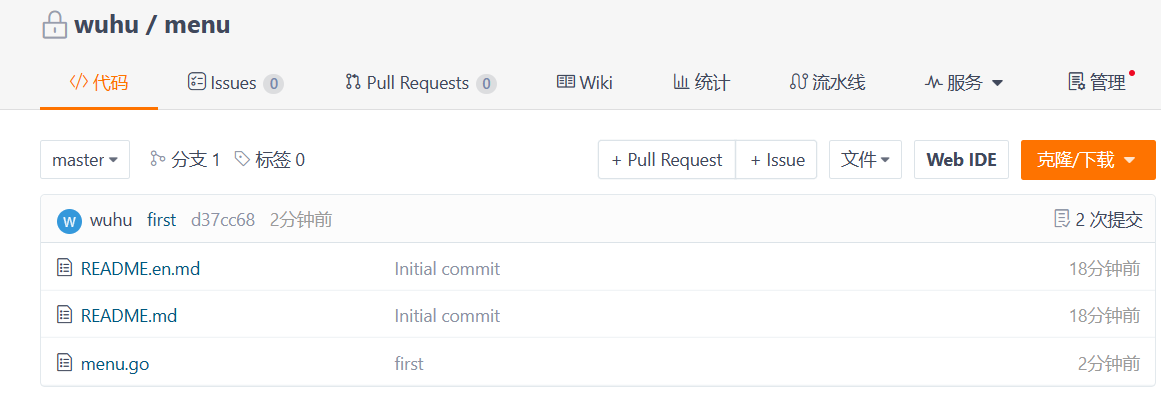Open the Pull Requests tab

[420, 83]
